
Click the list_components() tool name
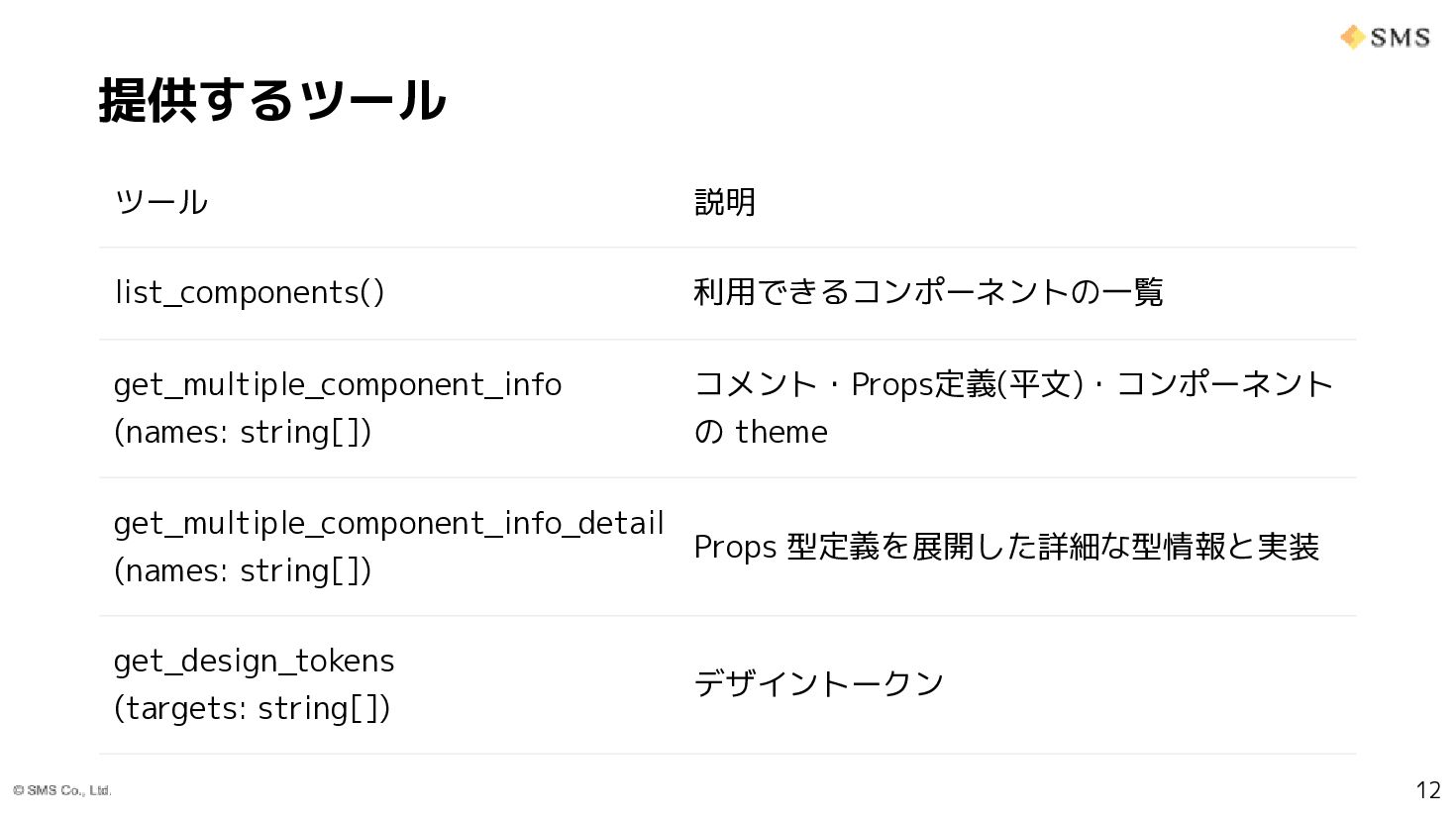[x=249, y=292]
